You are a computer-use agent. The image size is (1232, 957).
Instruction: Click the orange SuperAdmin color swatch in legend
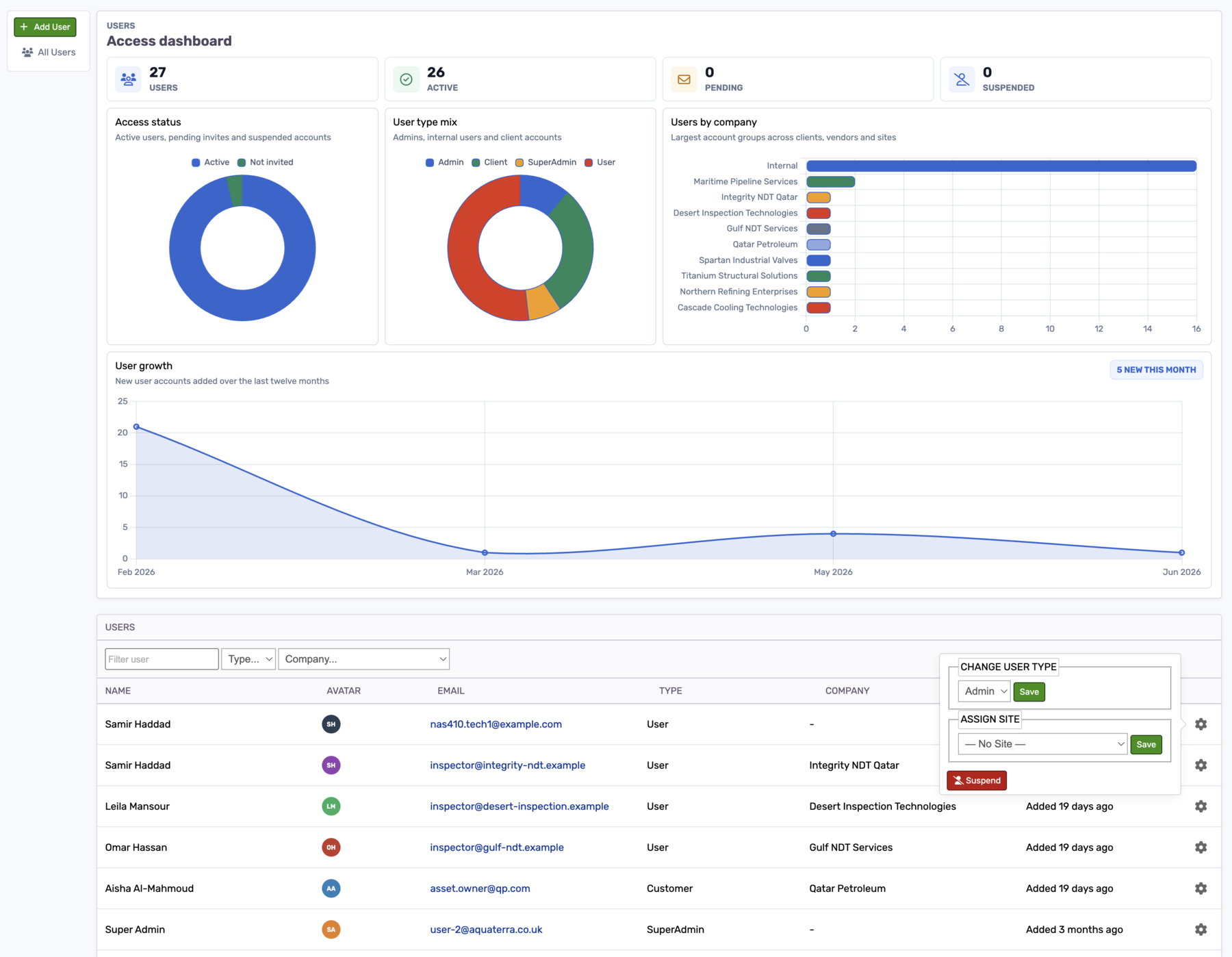[x=519, y=162]
